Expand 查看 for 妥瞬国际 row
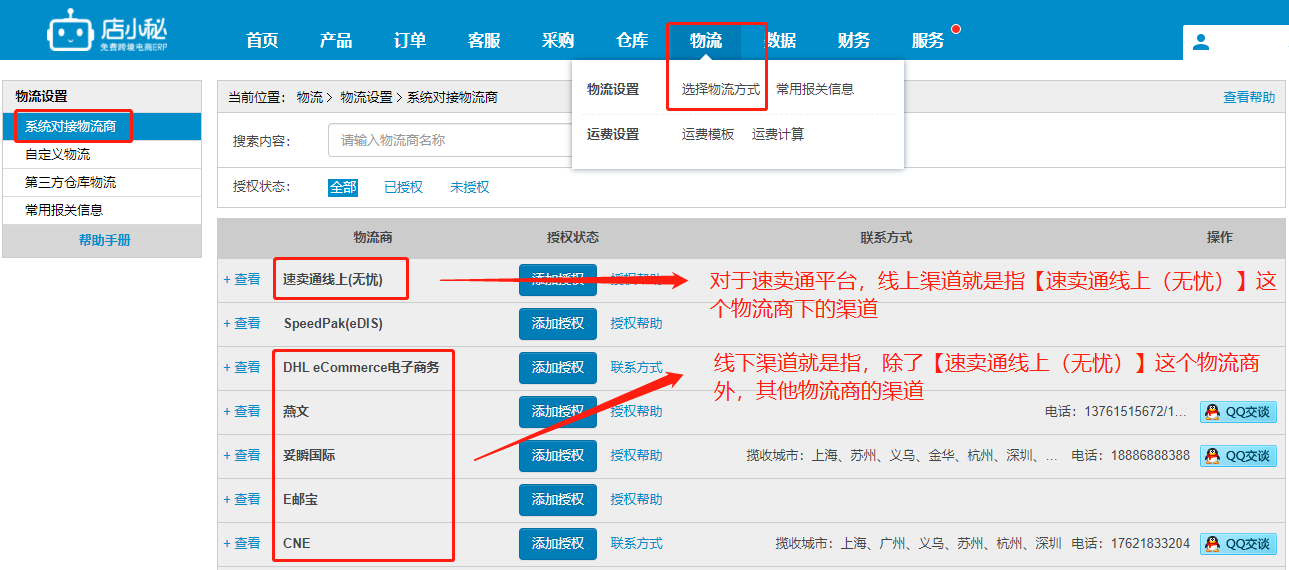Viewport: 1289px width, 570px height. click(x=242, y=456)
